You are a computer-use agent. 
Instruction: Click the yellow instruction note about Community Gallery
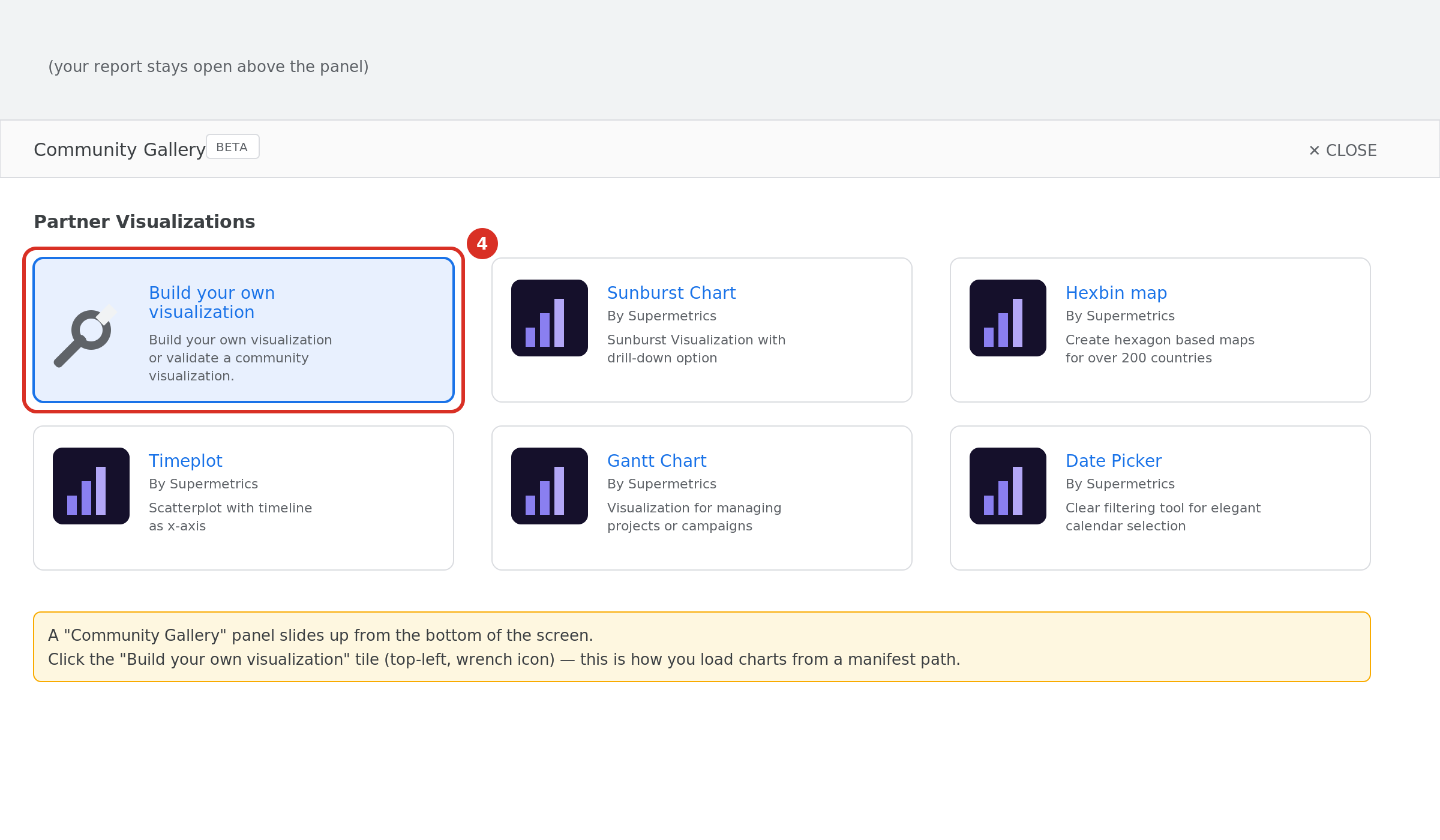pyautogui.click(x=702, y=647)
